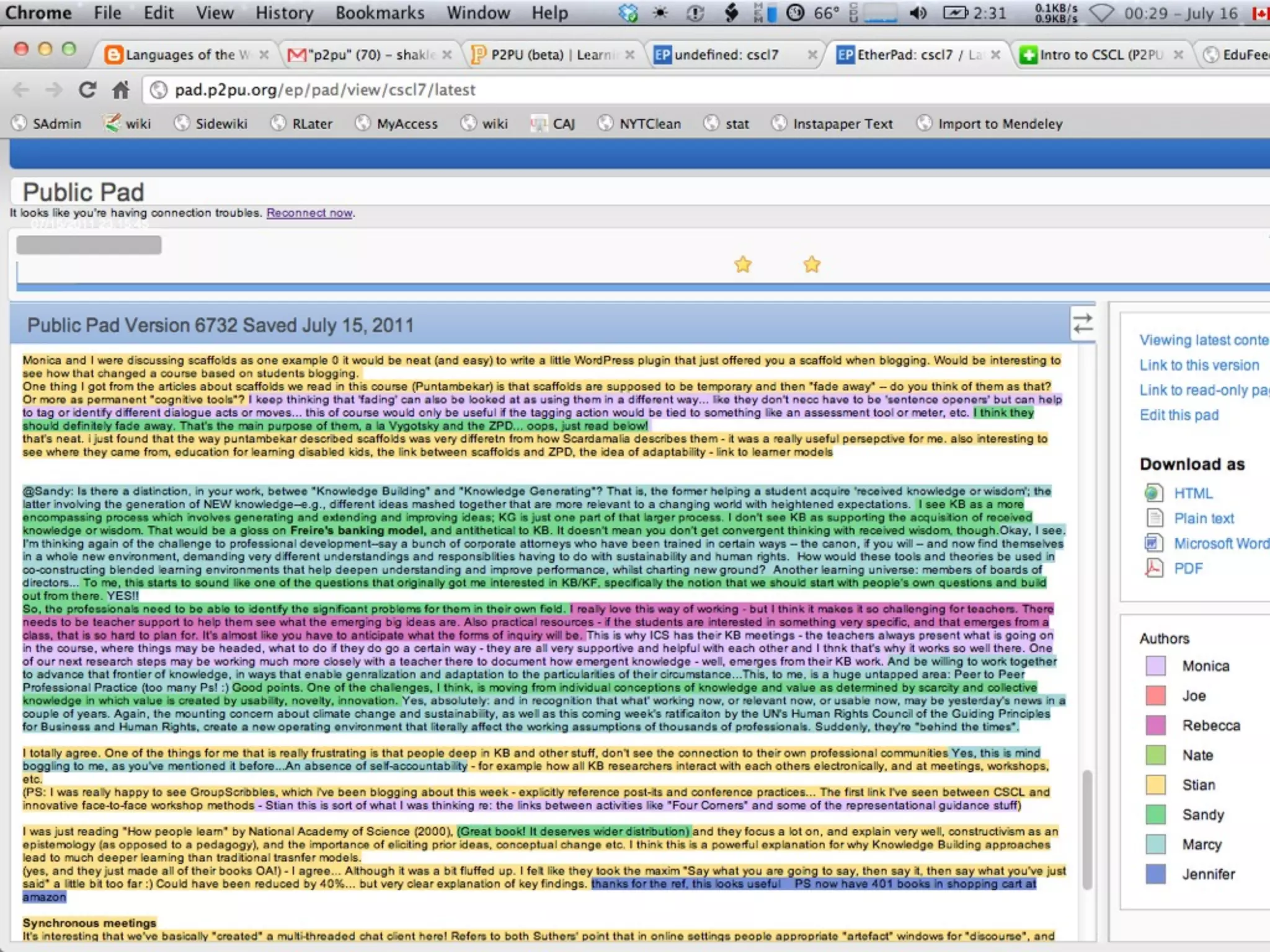Click the swap-view arrows icon in pad header
This screenshot has height=952, width=1270.
coord(1083,324)
